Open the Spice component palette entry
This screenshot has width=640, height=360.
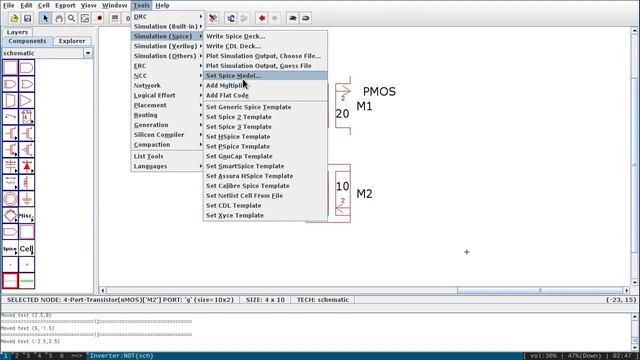(10, 248)
